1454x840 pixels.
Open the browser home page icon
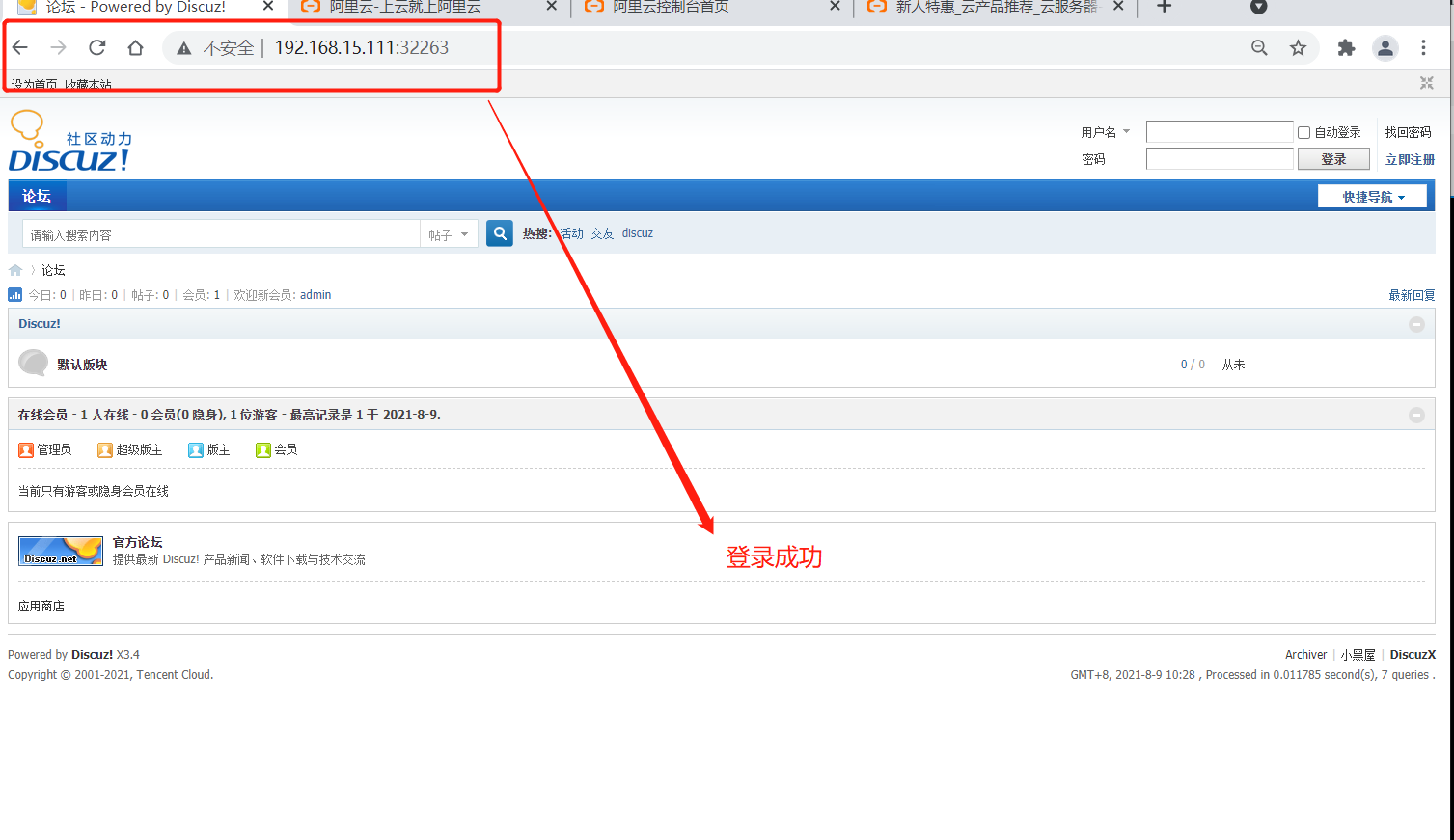(135, 47)
